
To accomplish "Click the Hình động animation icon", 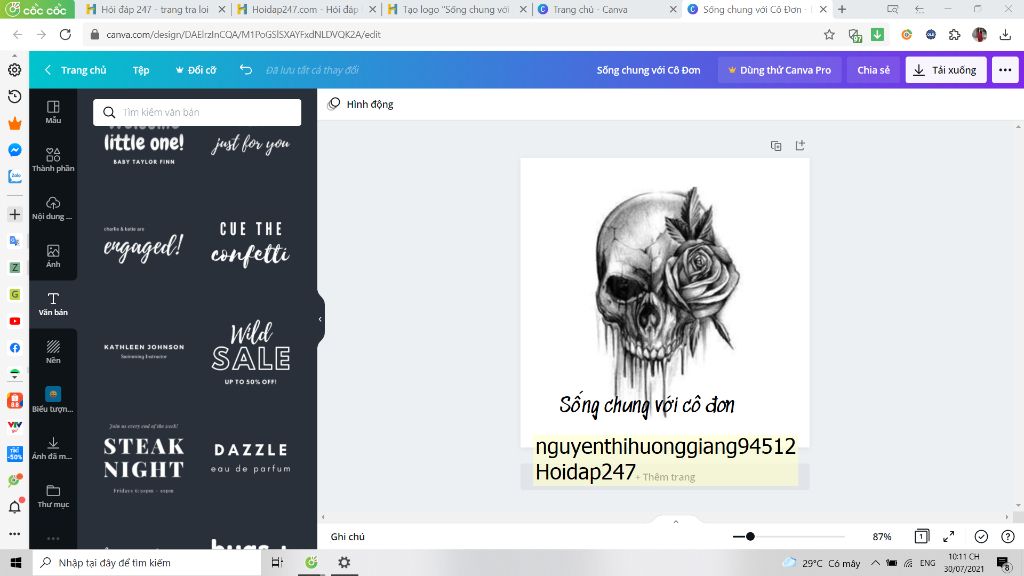I will pyautogui.click(x=334, y=104).
